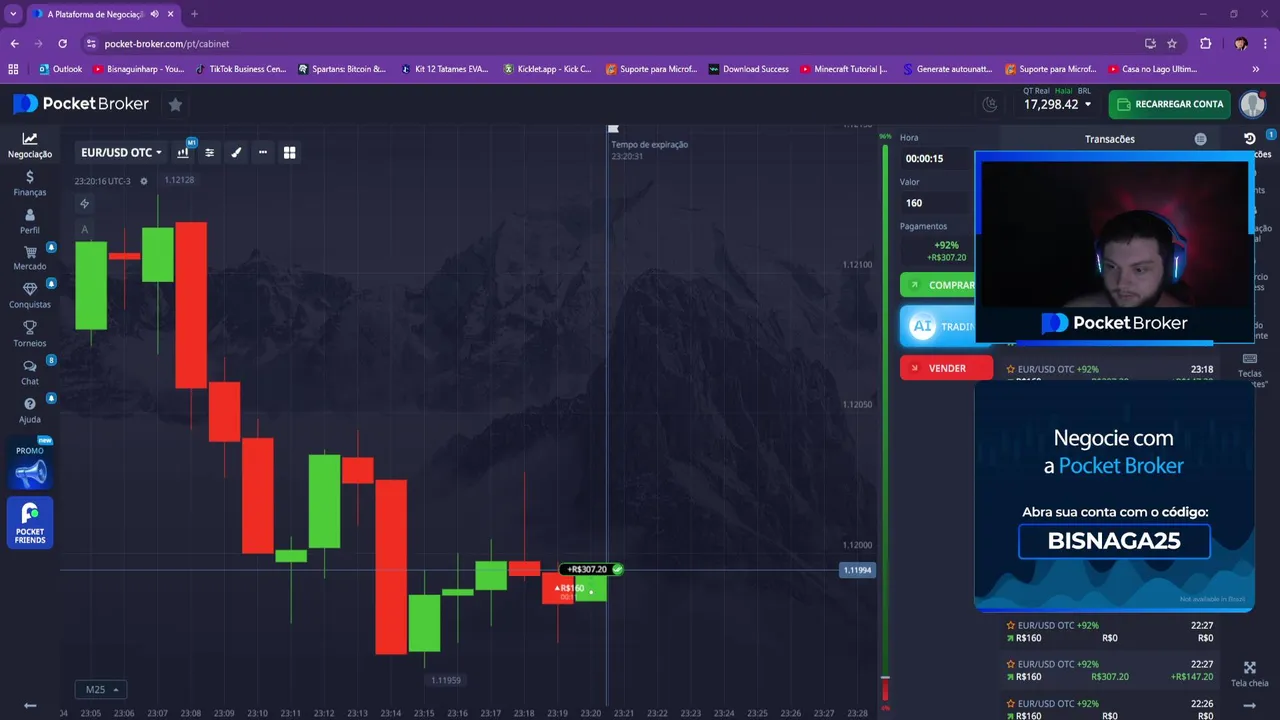The height and width of the screenshot is (720, 1280).
Task: Open the drawing tools brush
Action: [236, 152]
